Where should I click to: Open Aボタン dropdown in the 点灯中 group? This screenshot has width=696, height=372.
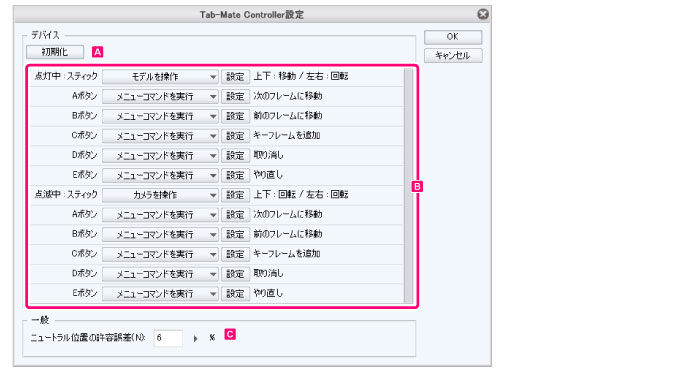160,96
